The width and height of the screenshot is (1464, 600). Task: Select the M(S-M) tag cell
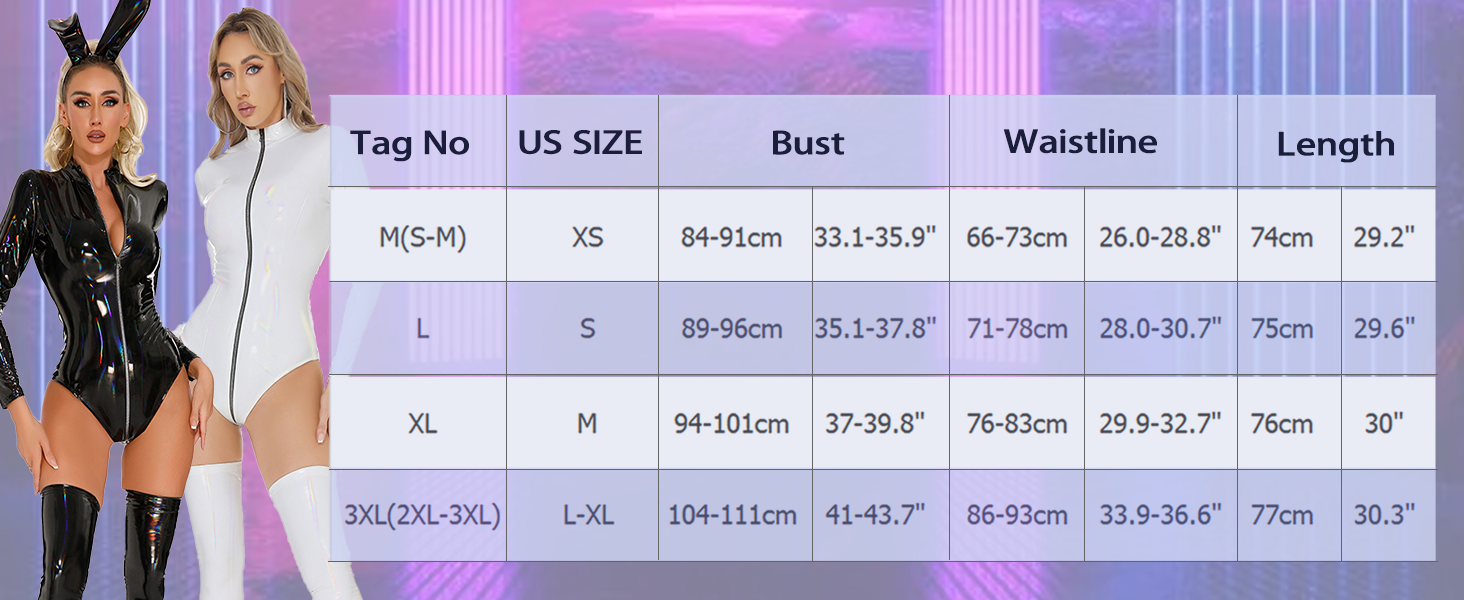coord(422,237)
